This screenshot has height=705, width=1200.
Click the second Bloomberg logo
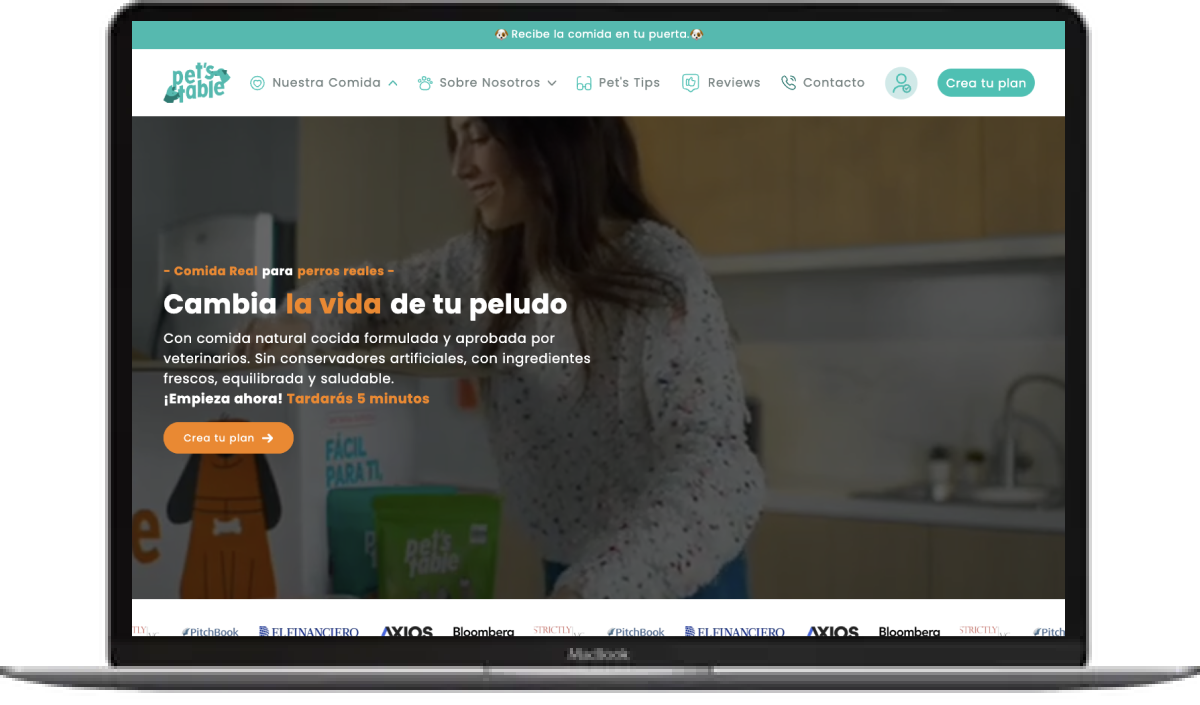coord(910,632)
